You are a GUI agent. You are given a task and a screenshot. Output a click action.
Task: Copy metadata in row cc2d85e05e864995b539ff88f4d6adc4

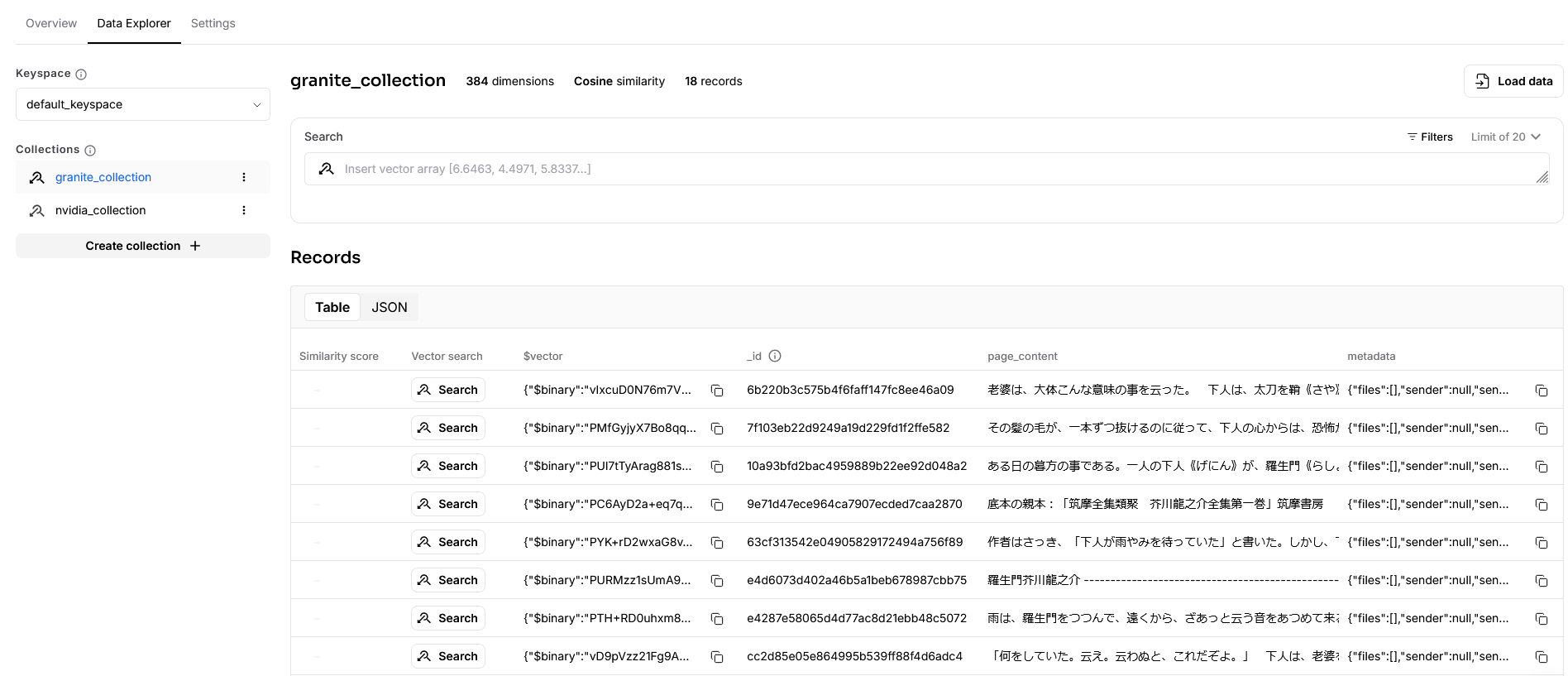click(x=1542, y=657)
